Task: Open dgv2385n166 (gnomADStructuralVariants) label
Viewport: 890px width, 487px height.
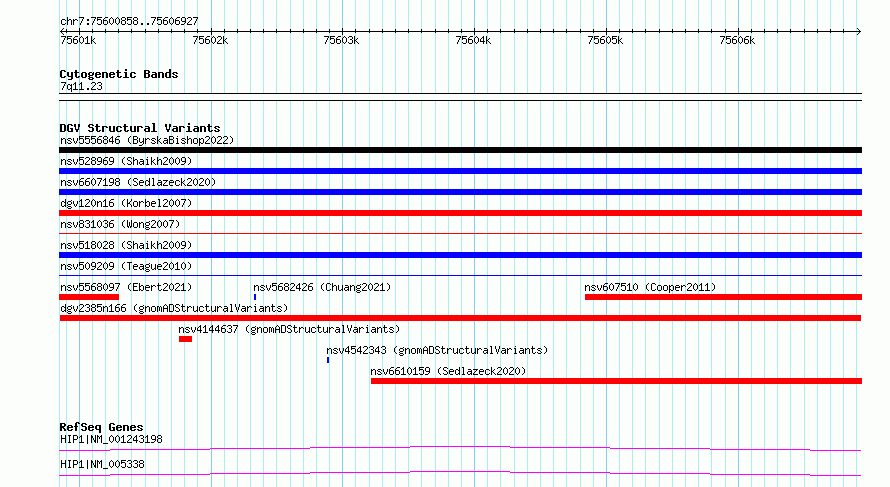Action: click(x=174, y=308)
